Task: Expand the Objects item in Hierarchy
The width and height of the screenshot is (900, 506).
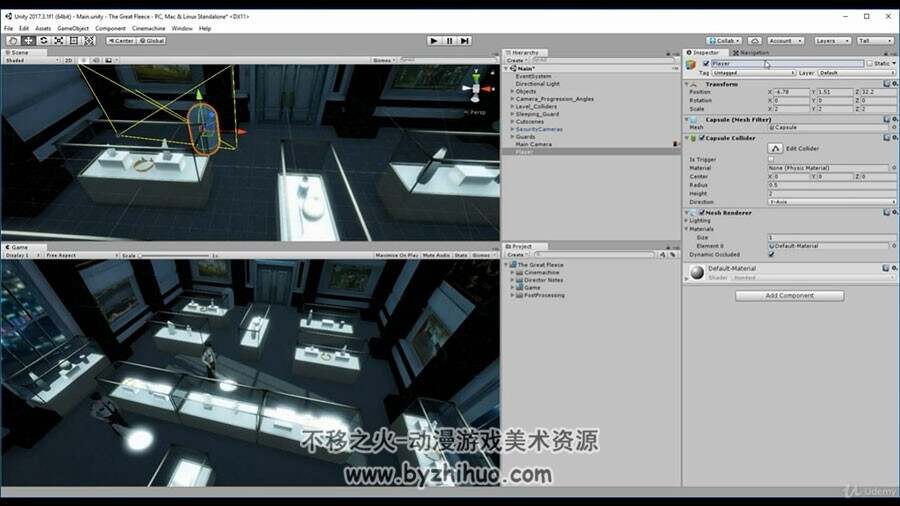Action: coord(512,91)
